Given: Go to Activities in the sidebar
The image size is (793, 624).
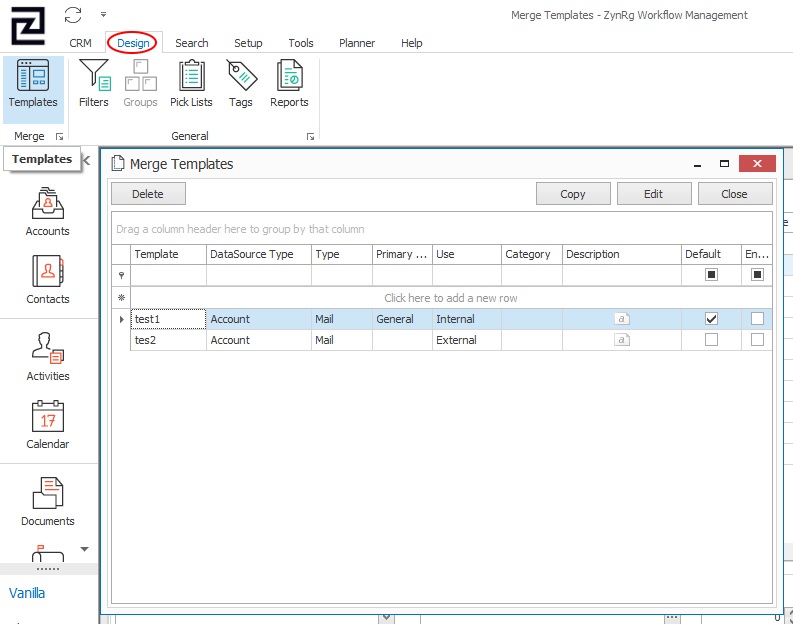Looking at the screenshot, I should [x=48, y=356].
